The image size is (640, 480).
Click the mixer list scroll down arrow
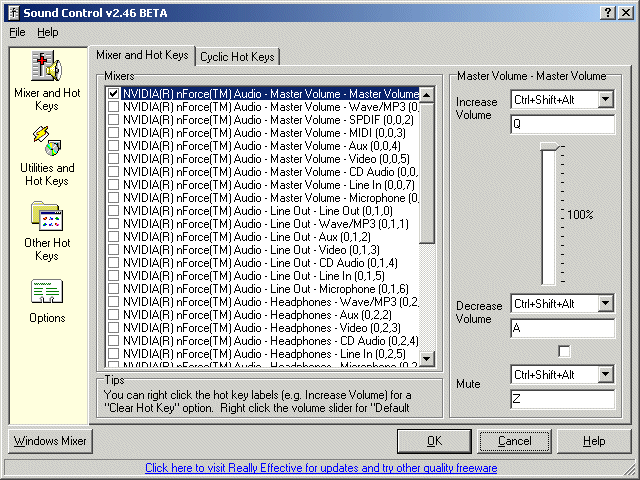pos(427,359)
